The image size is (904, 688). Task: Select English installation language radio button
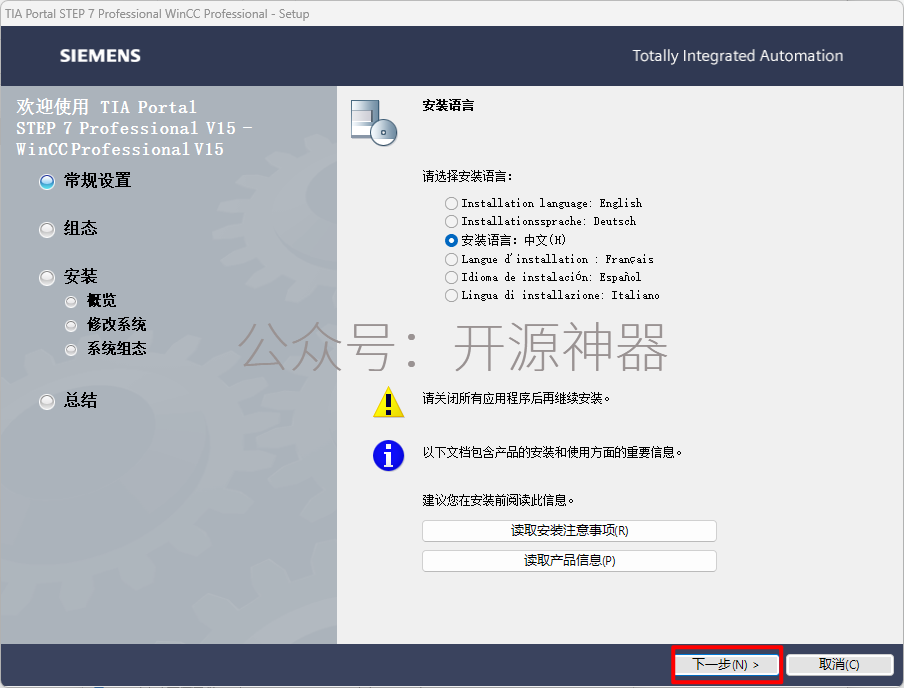tap(451, 204)
